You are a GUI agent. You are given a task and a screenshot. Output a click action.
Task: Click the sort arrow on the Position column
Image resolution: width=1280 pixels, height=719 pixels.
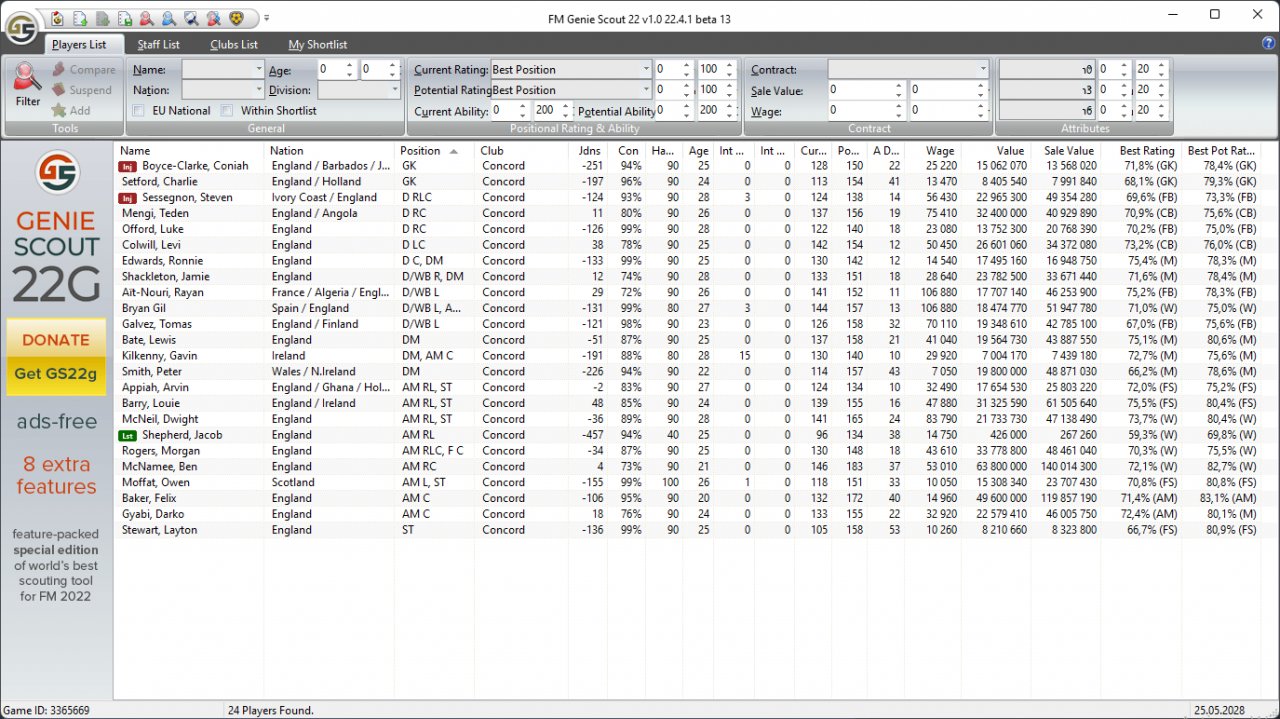pos(454,151)
